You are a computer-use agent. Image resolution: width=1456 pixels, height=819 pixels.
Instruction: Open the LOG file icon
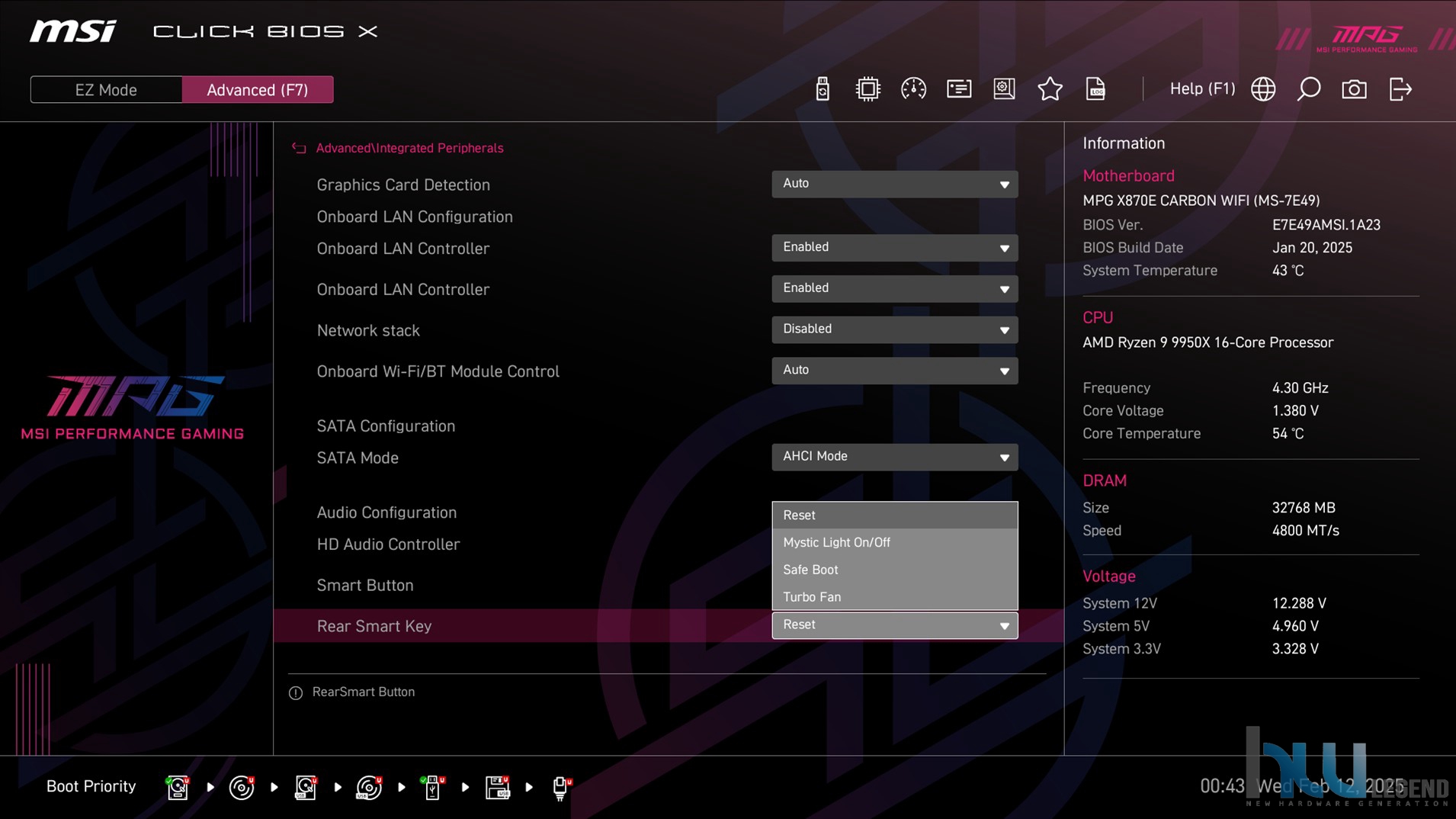click(1095, 89)
